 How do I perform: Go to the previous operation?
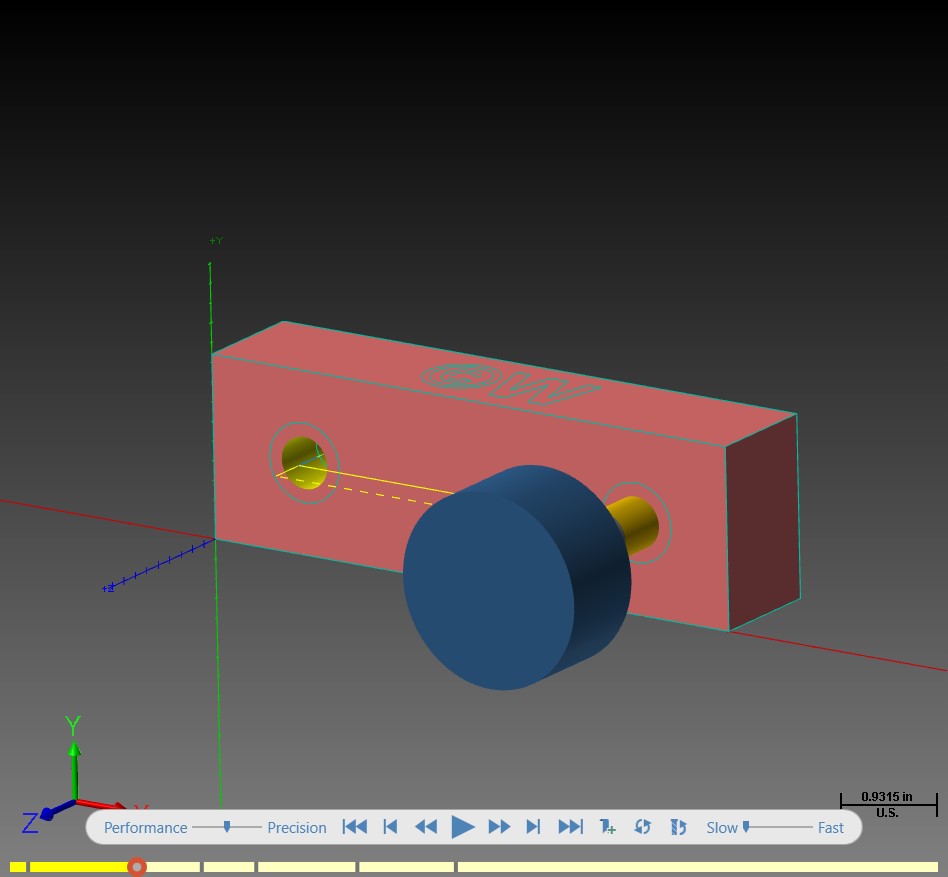pyautogui.click(x=391, y=827)
